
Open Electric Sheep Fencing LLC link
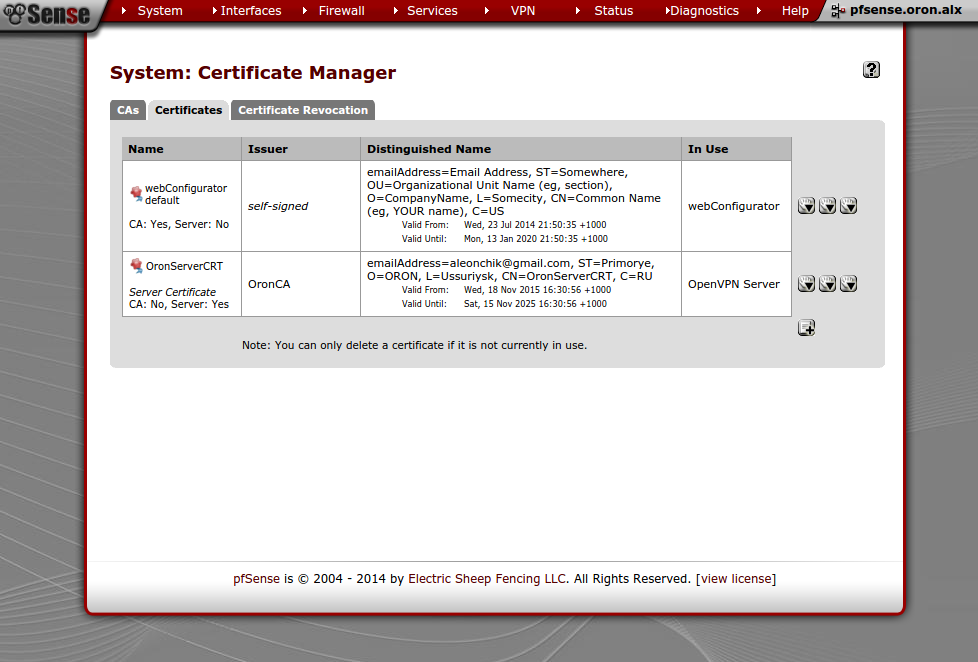pos(487,579)
